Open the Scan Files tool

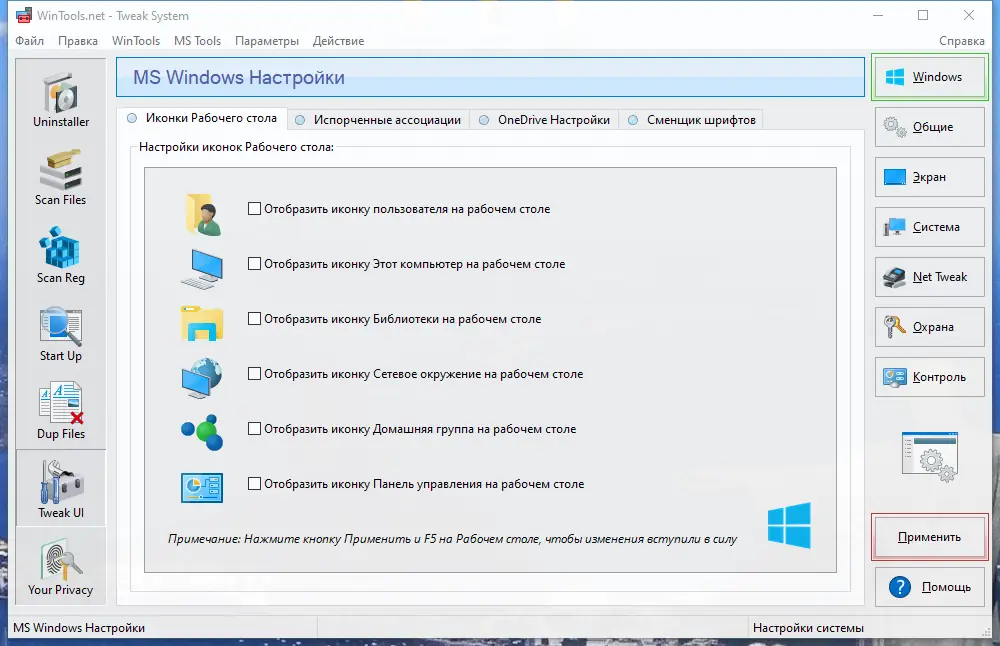[61, 178]
